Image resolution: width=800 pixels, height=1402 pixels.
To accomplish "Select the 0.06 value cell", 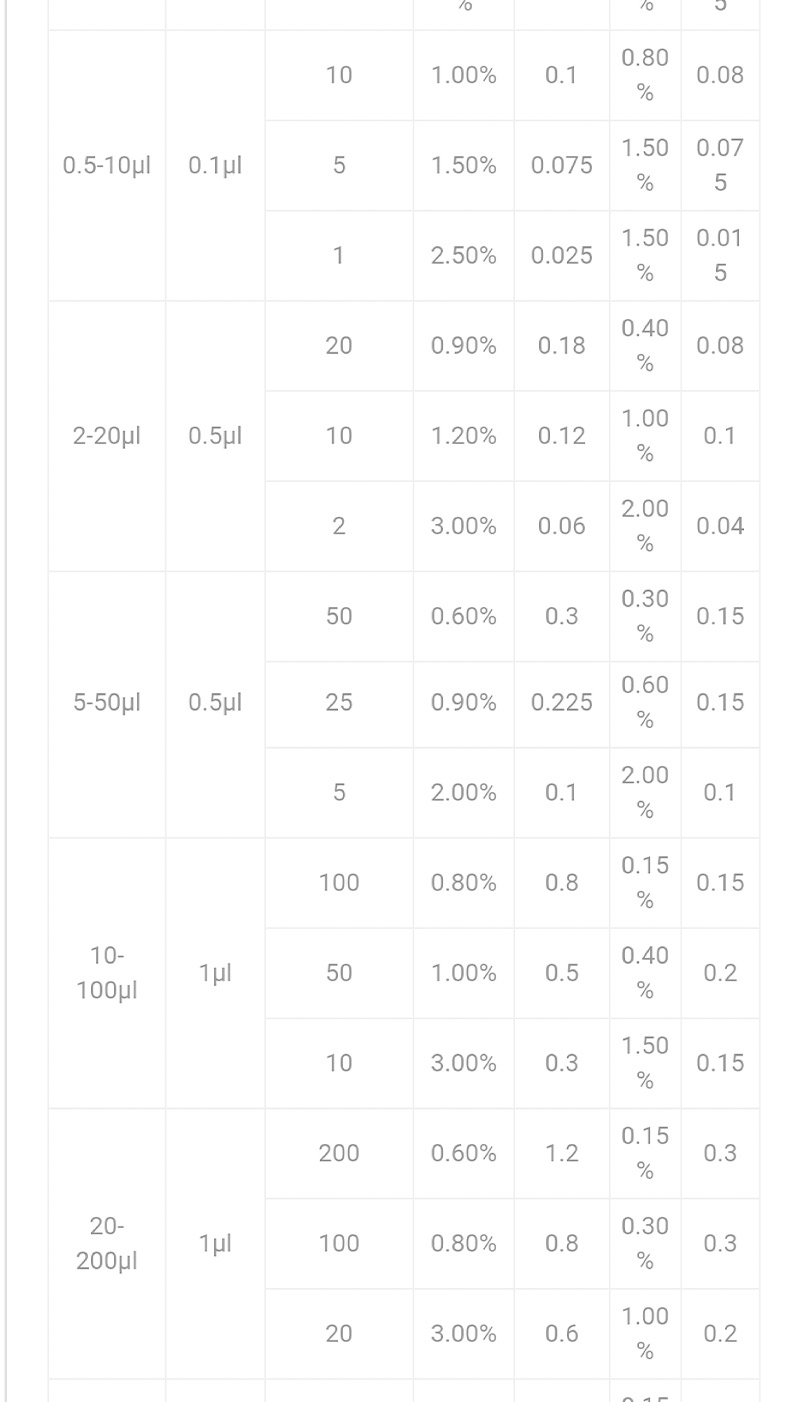I will click(562, 526).
